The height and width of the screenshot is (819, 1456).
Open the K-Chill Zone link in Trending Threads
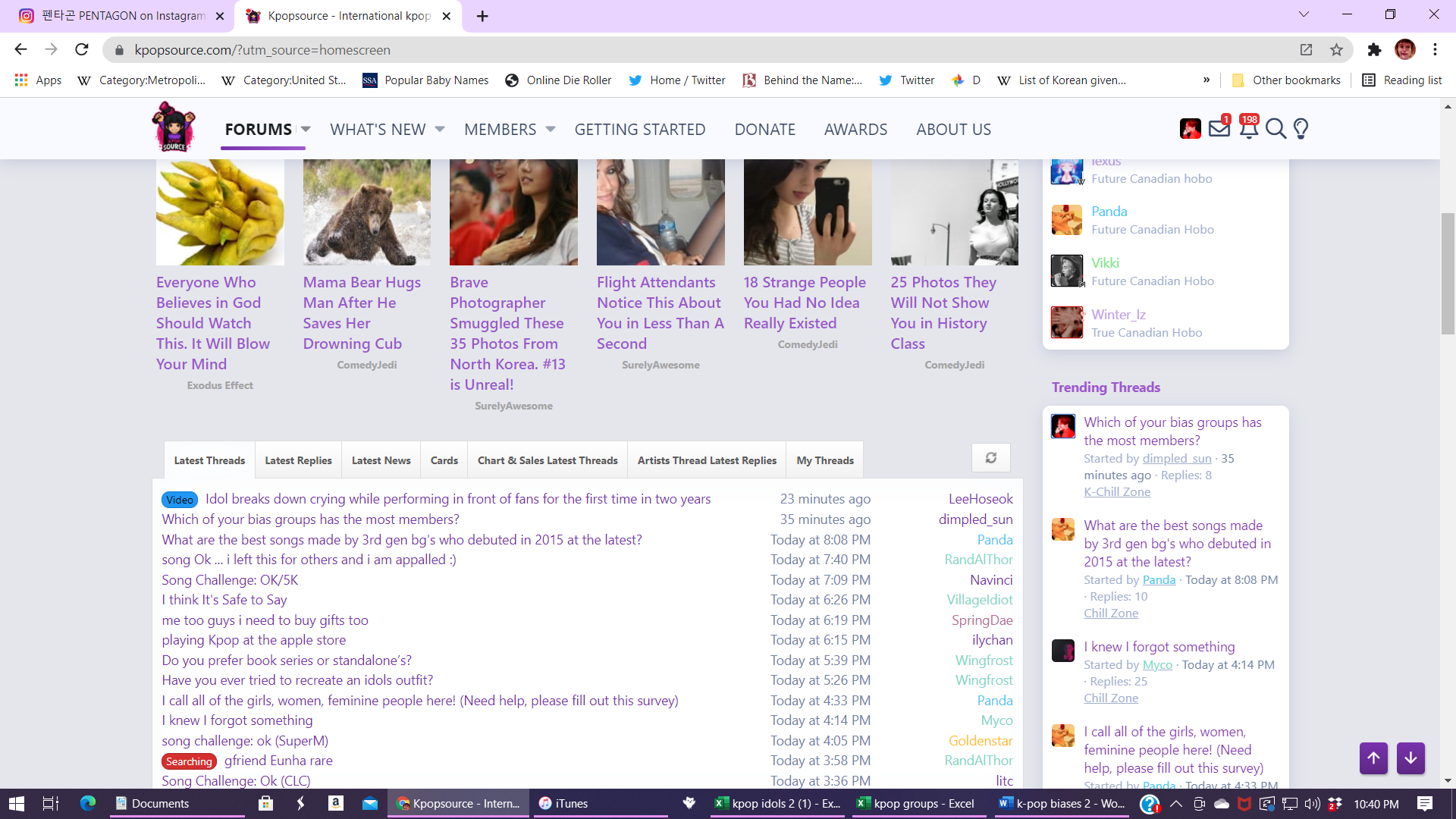[1117, 491]
